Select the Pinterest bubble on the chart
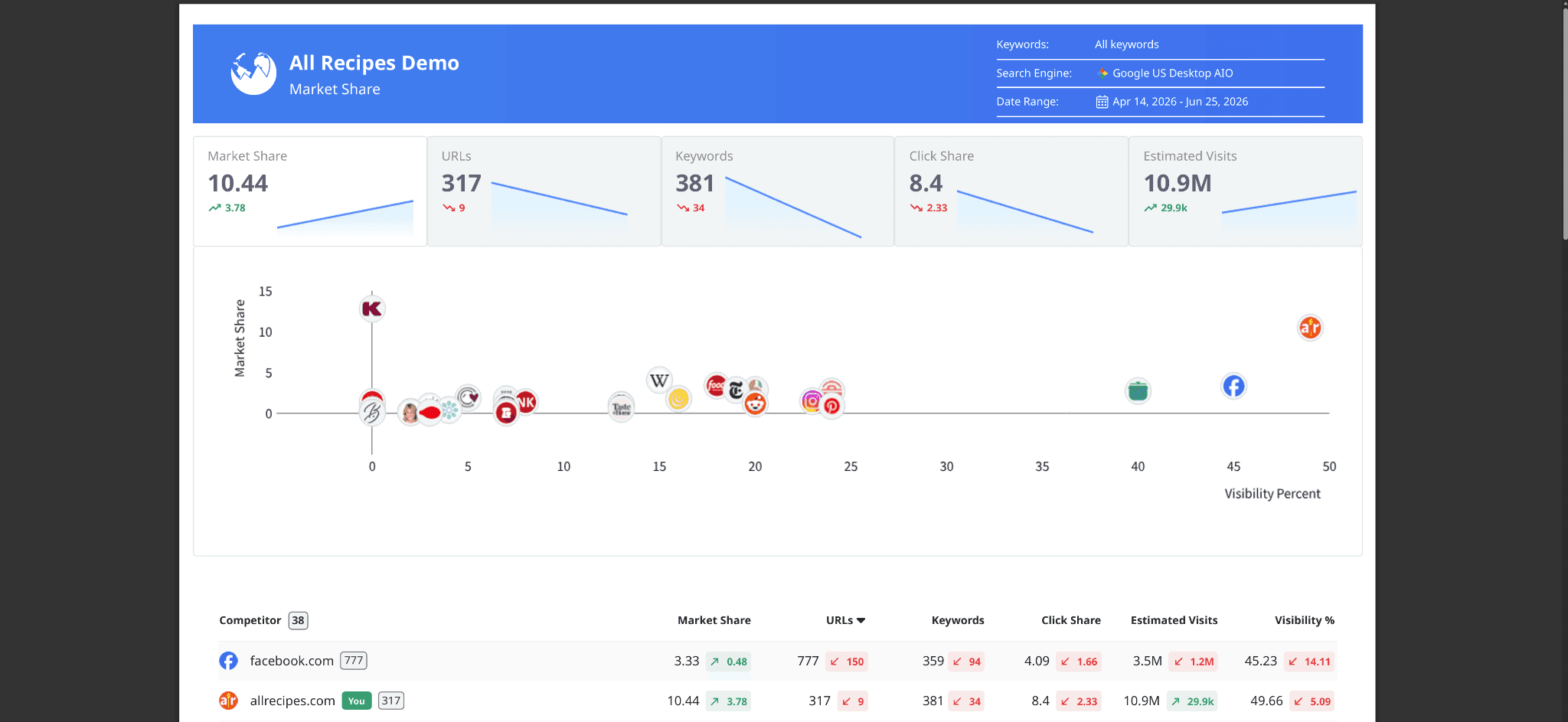This screenshot has width=1568, height=722. (x=832, y=406)
